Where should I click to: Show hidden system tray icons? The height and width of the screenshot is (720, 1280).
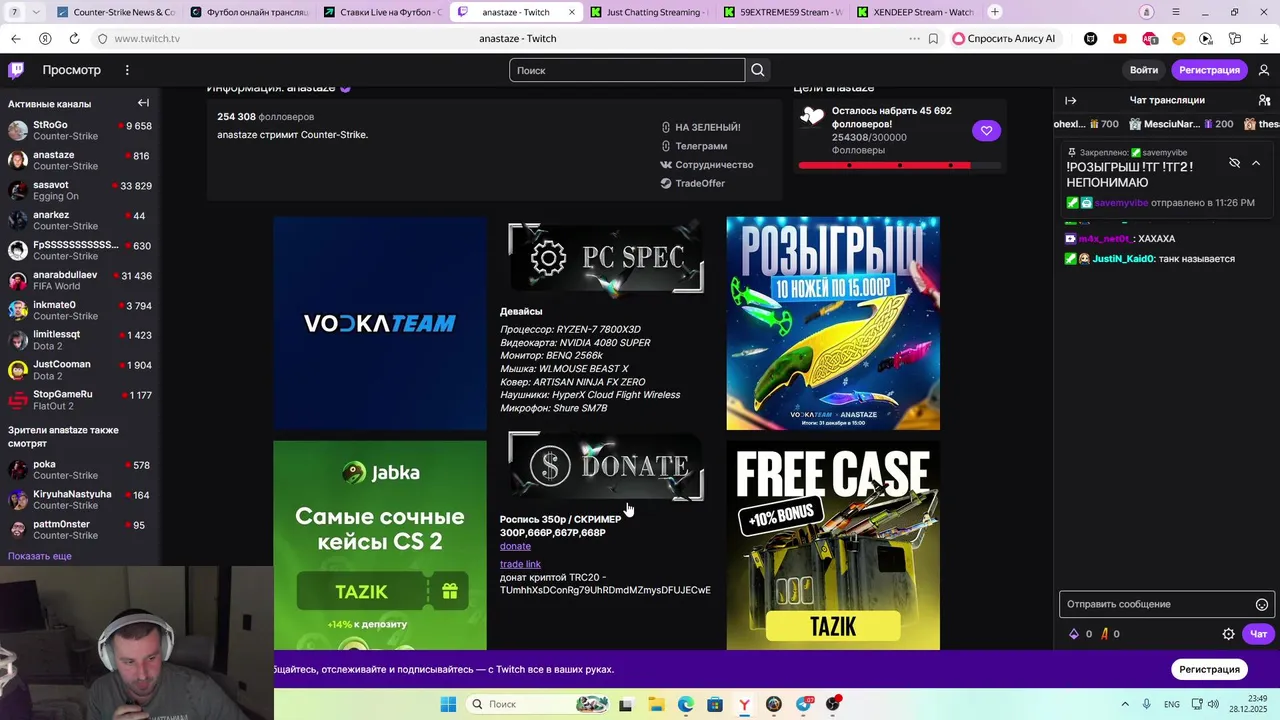tap(1124, 704)
